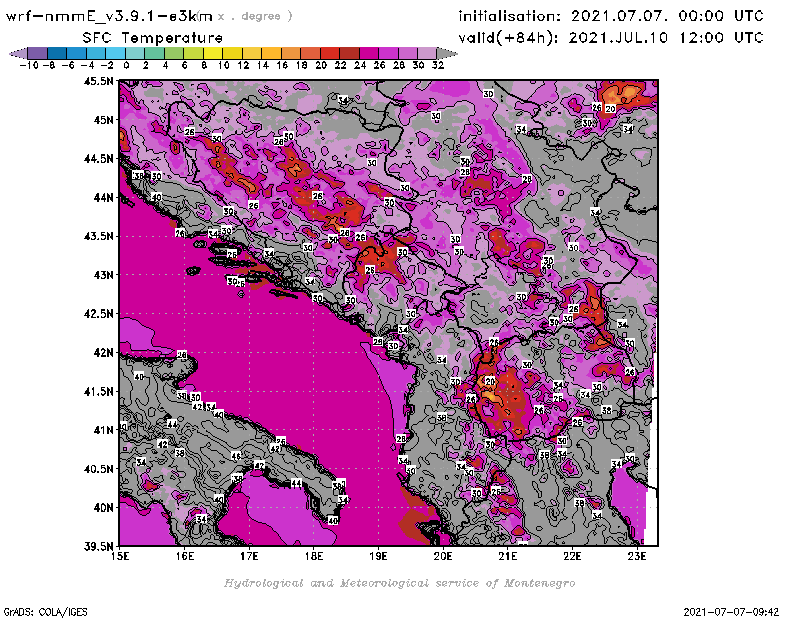Screen dimensions: 800x618
Task: Click the pale below -10 arrow end of legend
Action: click(18, 53)
